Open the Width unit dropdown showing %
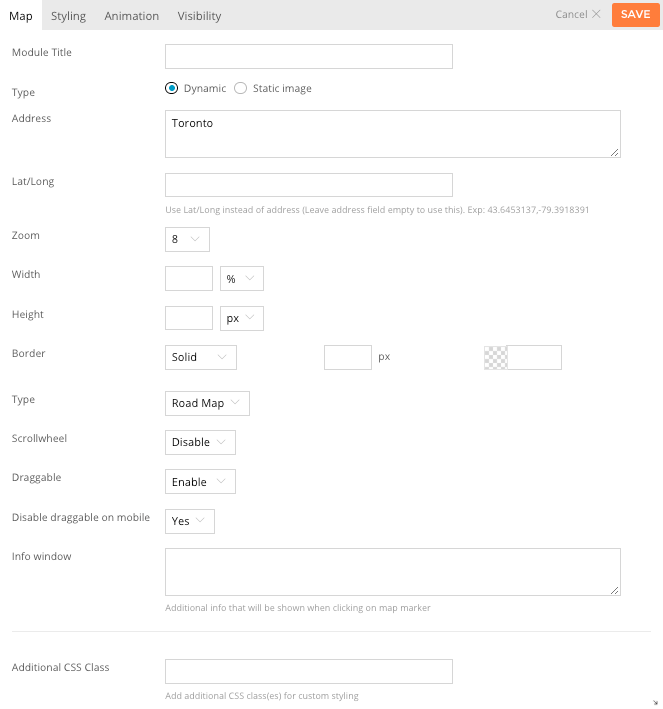Image resolution: width=663 pixels, height=709 pixels. (242, 279)
